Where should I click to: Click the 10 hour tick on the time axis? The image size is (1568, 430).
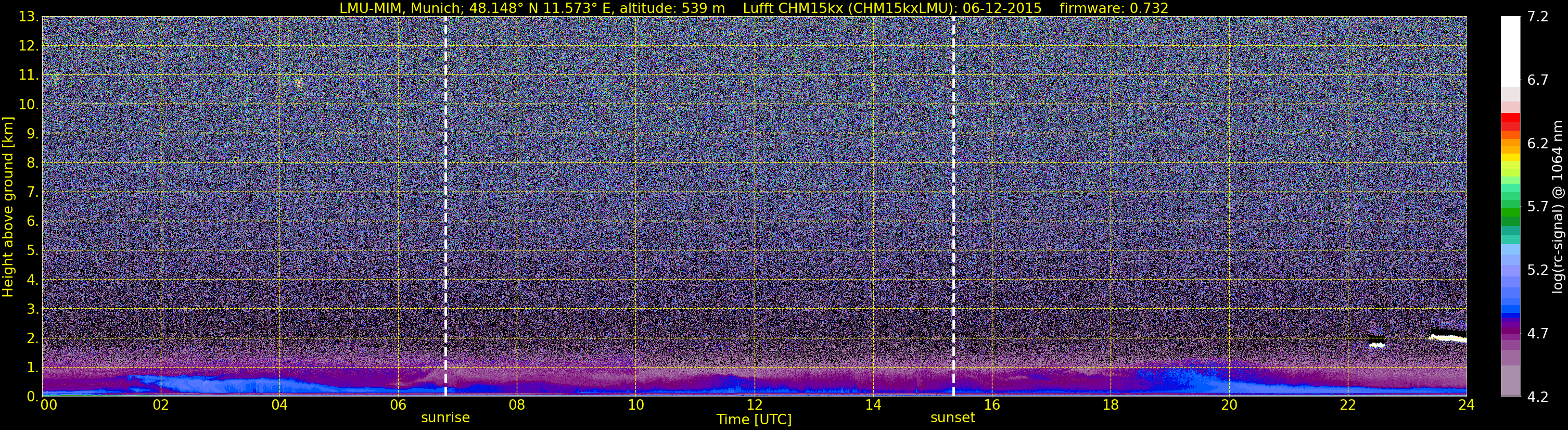(635, 406)
